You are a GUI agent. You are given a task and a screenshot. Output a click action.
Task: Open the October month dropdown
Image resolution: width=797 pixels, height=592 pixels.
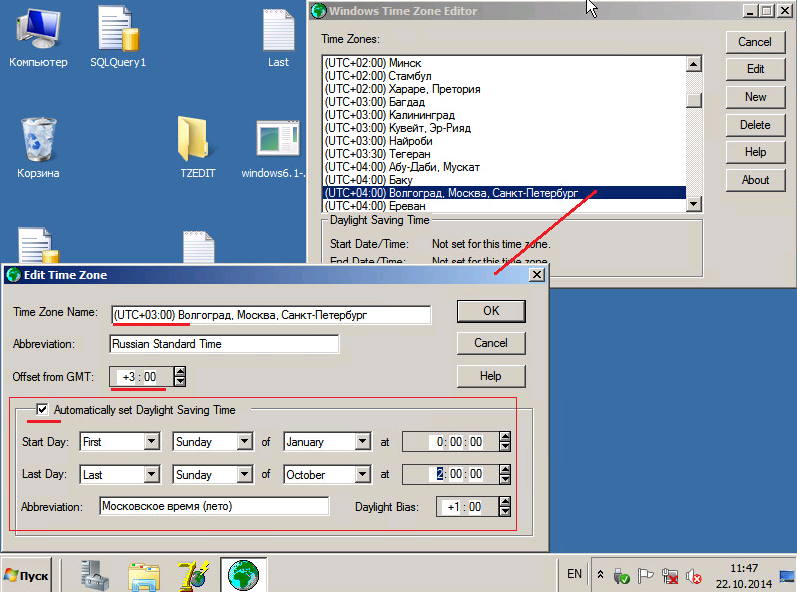pyautogui.click(x=362, y=474)
